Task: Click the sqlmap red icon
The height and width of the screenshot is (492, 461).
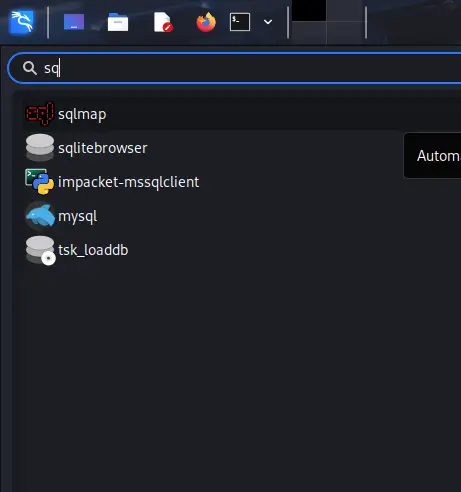Action: 40,114
